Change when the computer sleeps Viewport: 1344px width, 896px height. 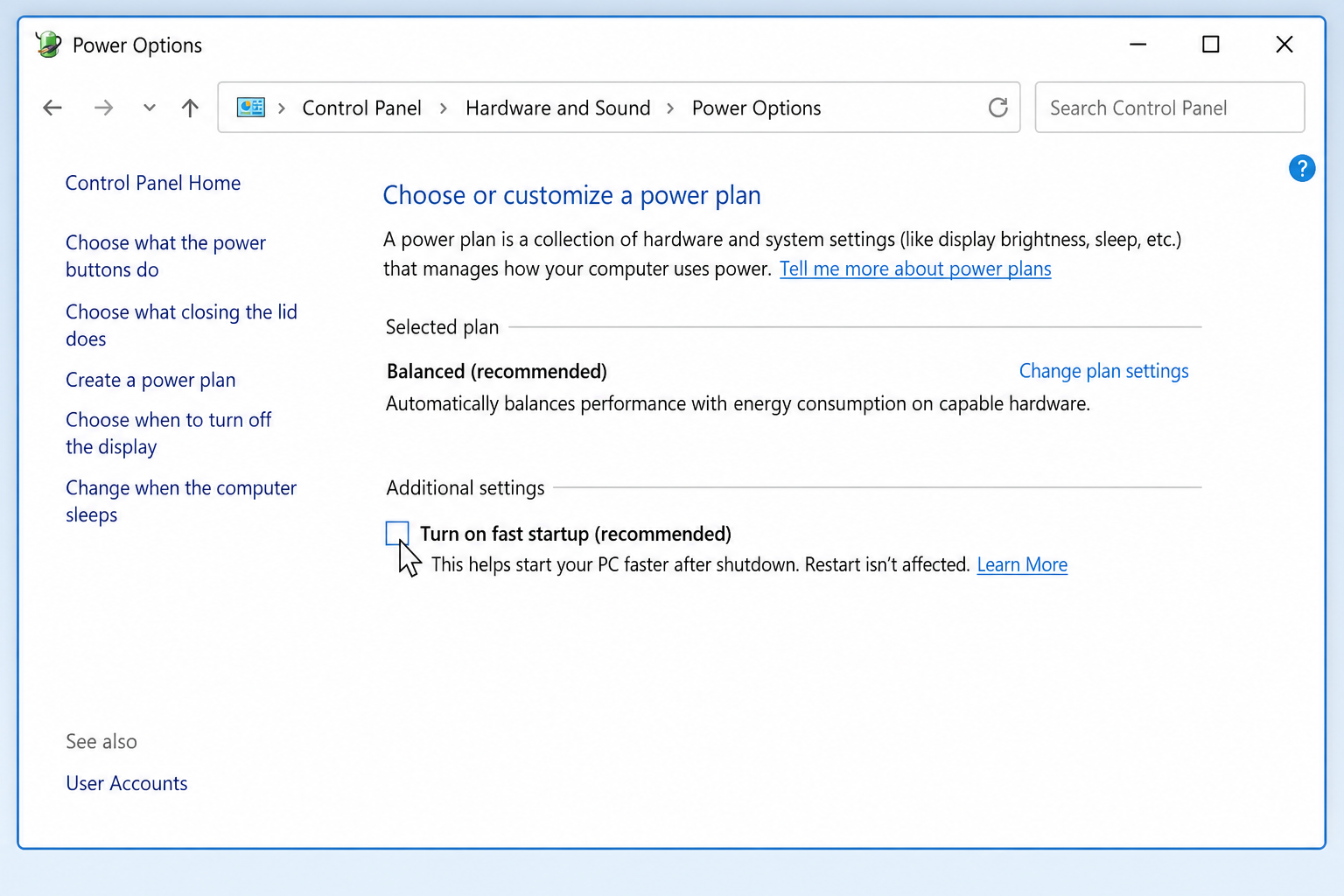[181, 500]
